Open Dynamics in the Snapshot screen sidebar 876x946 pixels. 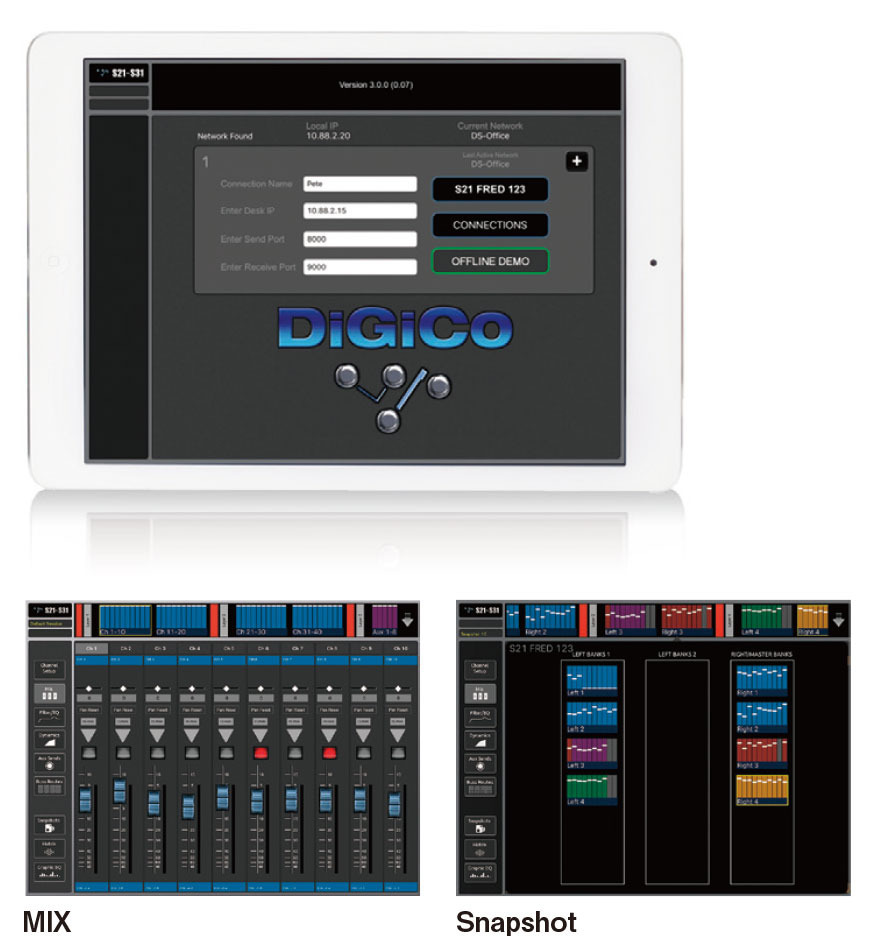point(480,740)
